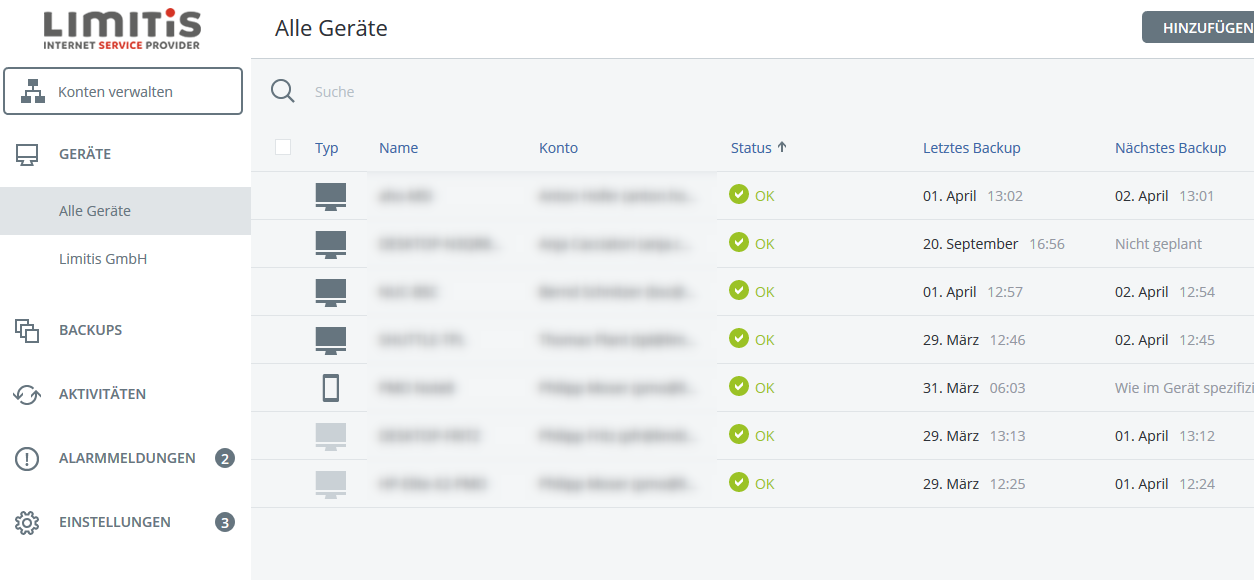Click the Backups sidebar icon

(27, 330)
